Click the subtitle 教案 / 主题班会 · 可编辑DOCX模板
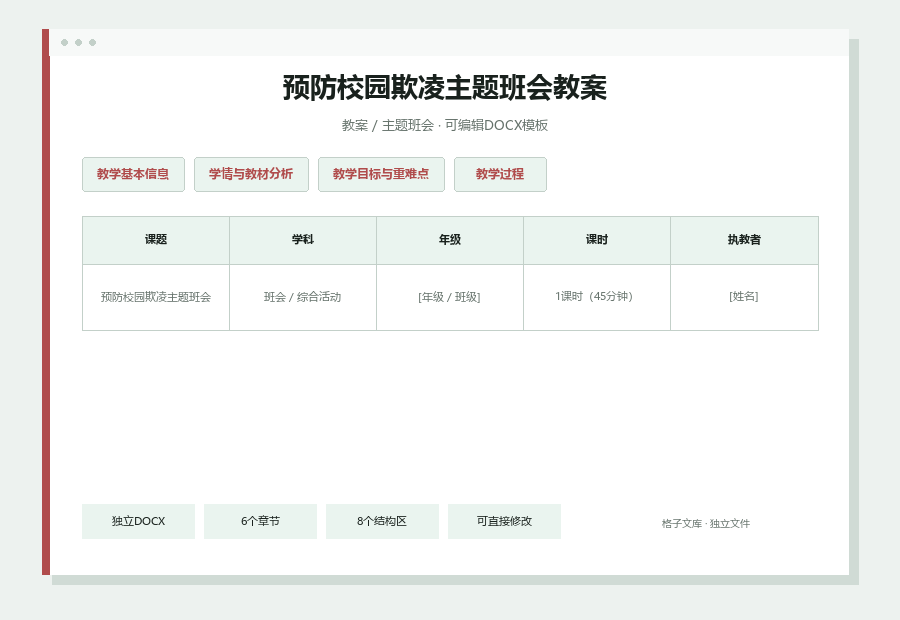Image resolution: width=900 pixels, height=620 pixels. 445,125
